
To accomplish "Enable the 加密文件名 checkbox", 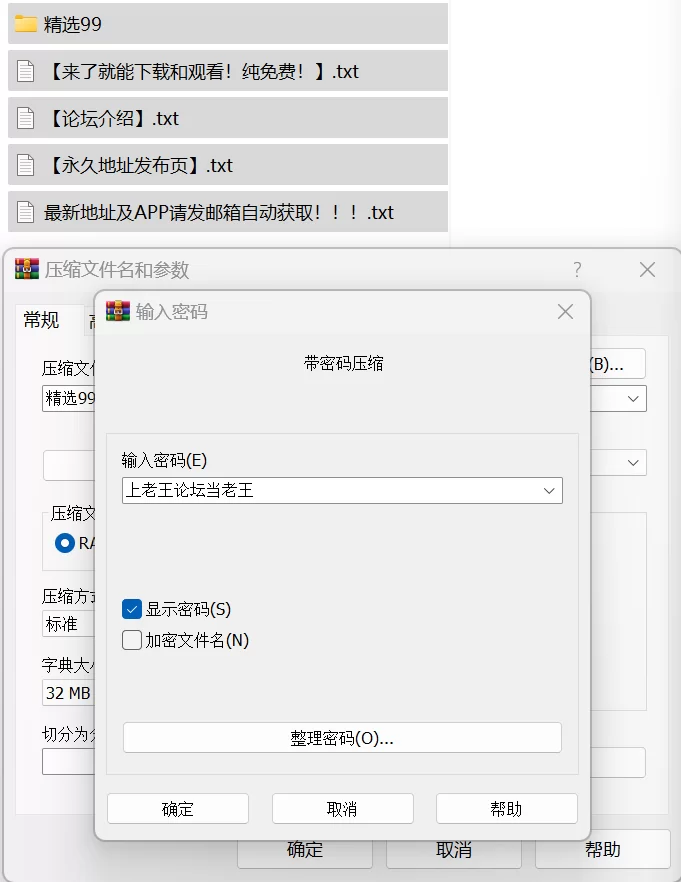I will coord(132,640).
